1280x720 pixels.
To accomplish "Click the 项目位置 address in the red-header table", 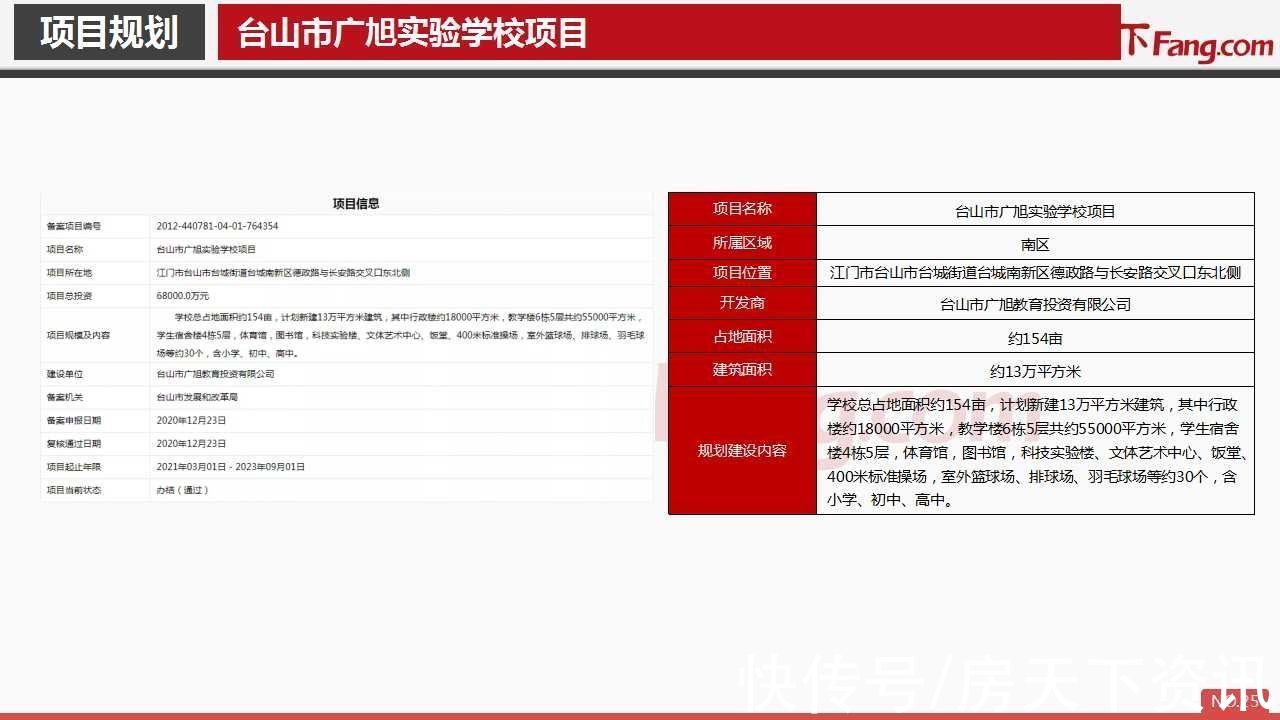I will tap(1035, 273).
